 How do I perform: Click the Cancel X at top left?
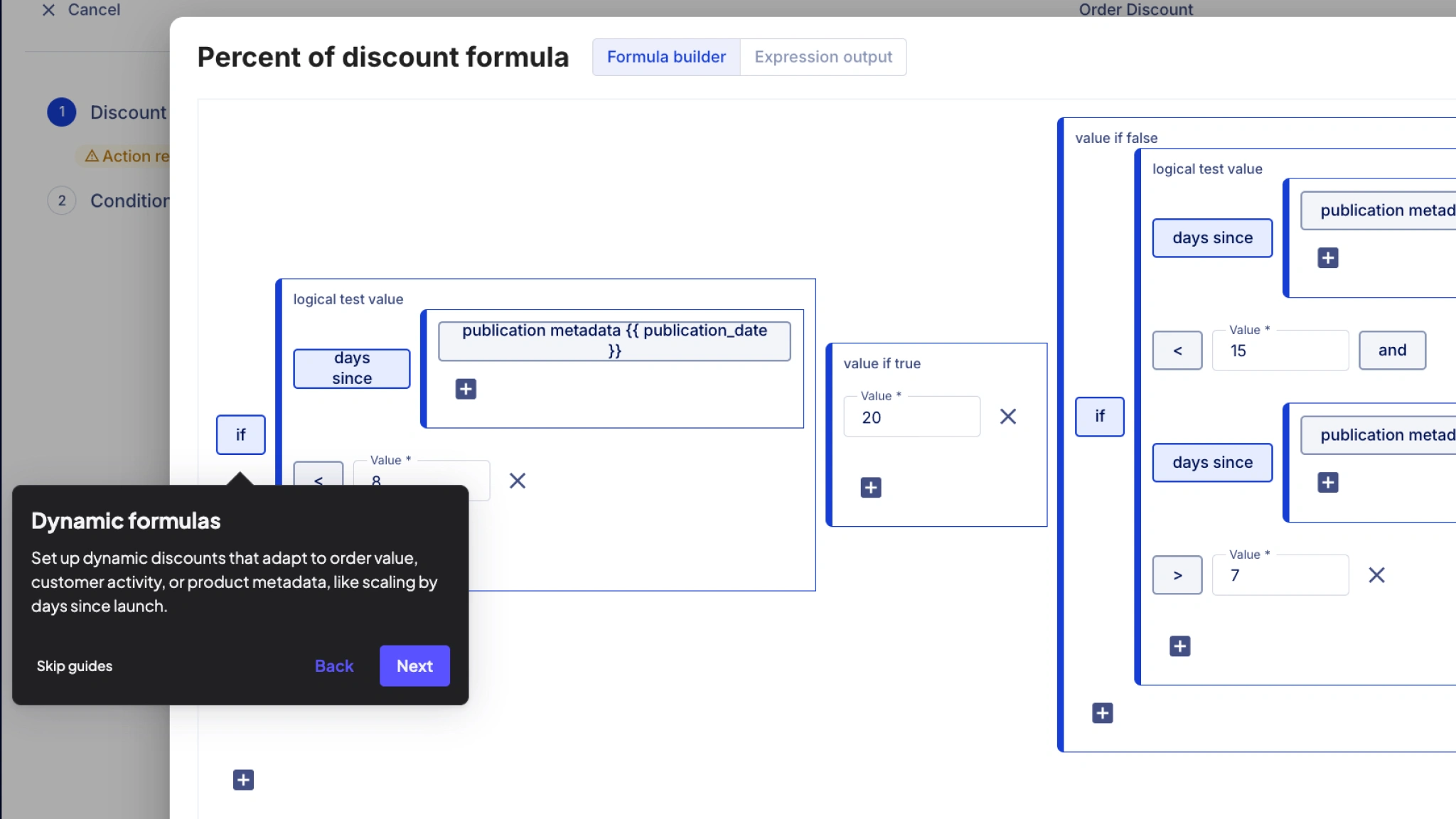click(48, 10)
